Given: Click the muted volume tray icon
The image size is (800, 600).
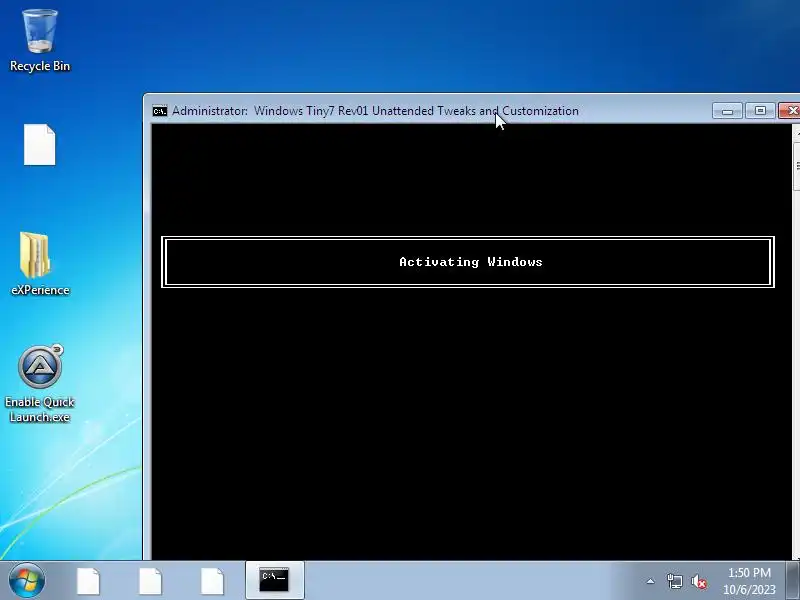Looking at the screenshot, I should point(698,582).
